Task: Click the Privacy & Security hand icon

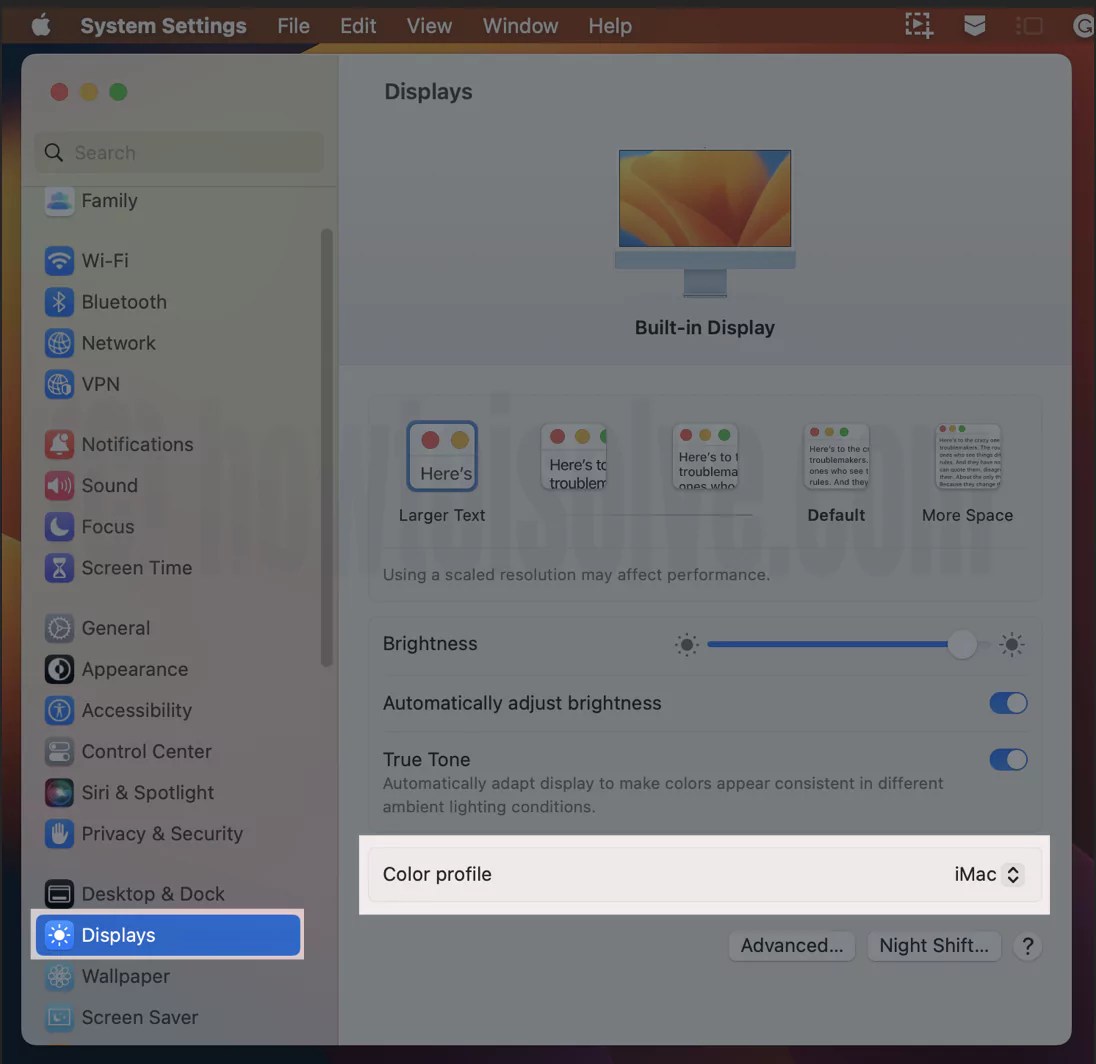Action: tap(59, 834)
